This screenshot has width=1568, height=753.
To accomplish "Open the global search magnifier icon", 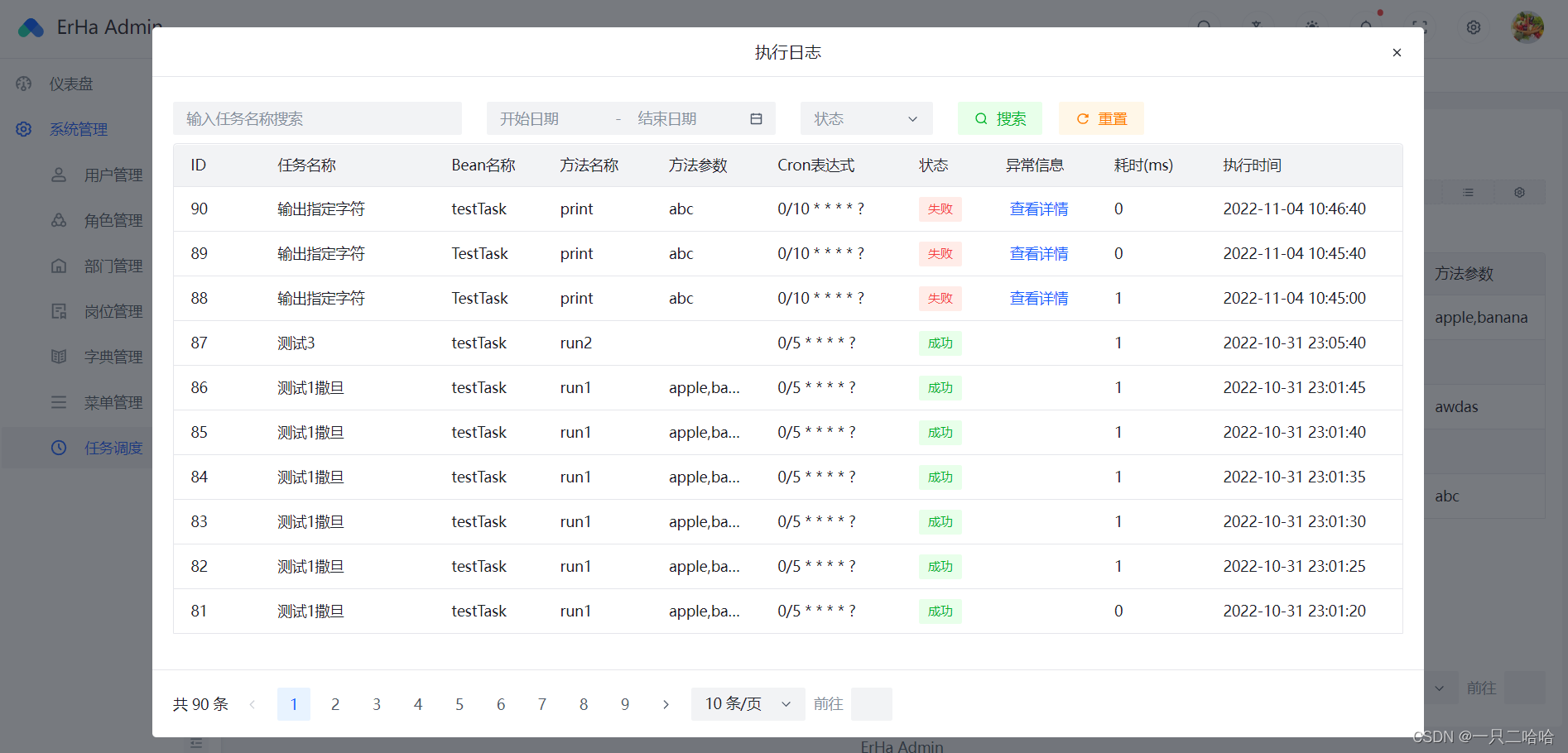I will click(x=1205, y=26).
